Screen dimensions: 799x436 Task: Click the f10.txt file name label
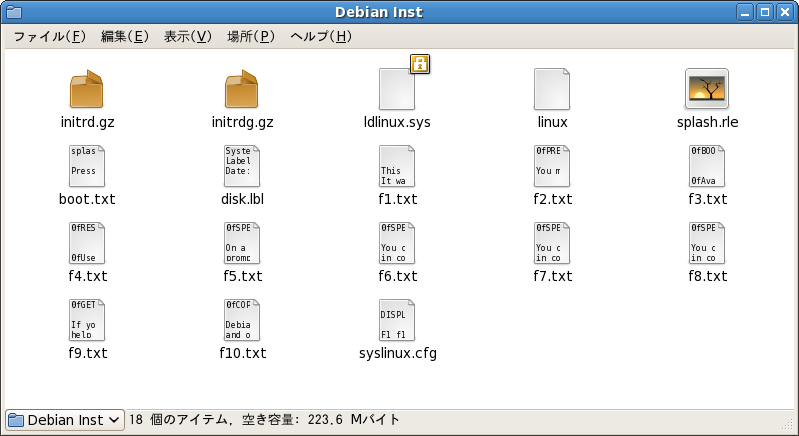pyautogui.click(x=243, y=353)
